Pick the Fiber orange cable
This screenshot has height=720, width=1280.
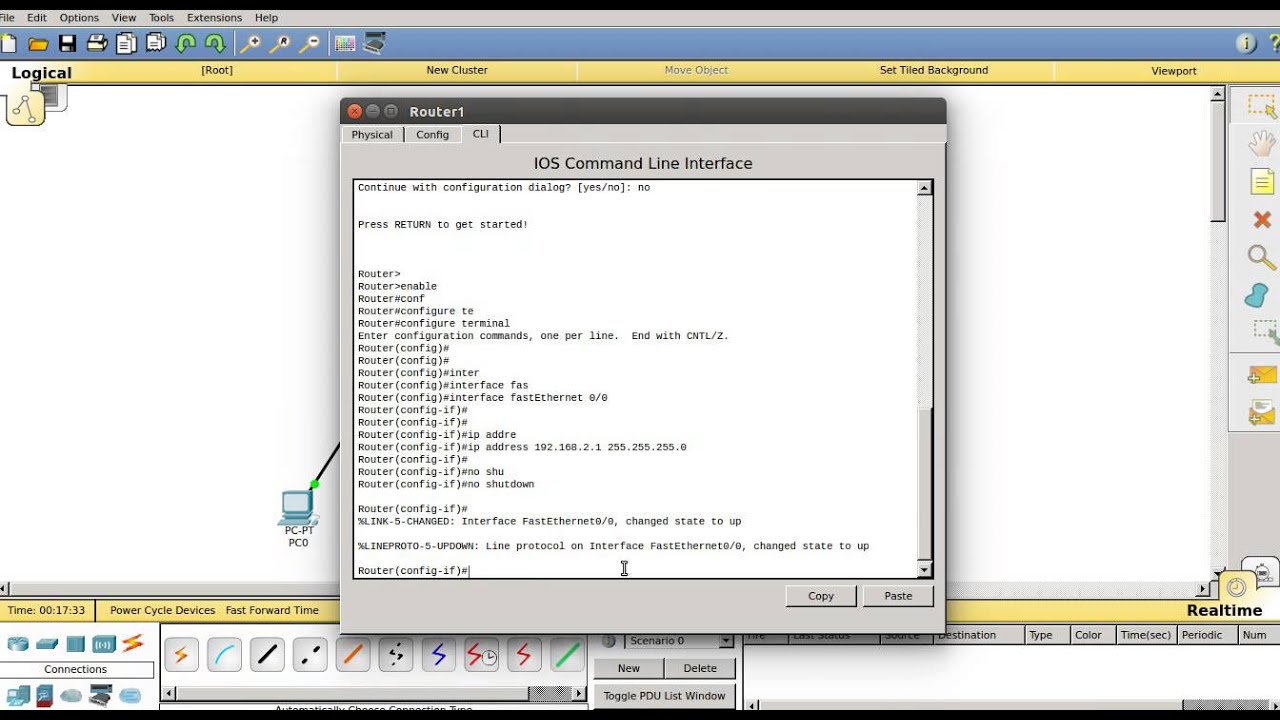coord(353,655)
